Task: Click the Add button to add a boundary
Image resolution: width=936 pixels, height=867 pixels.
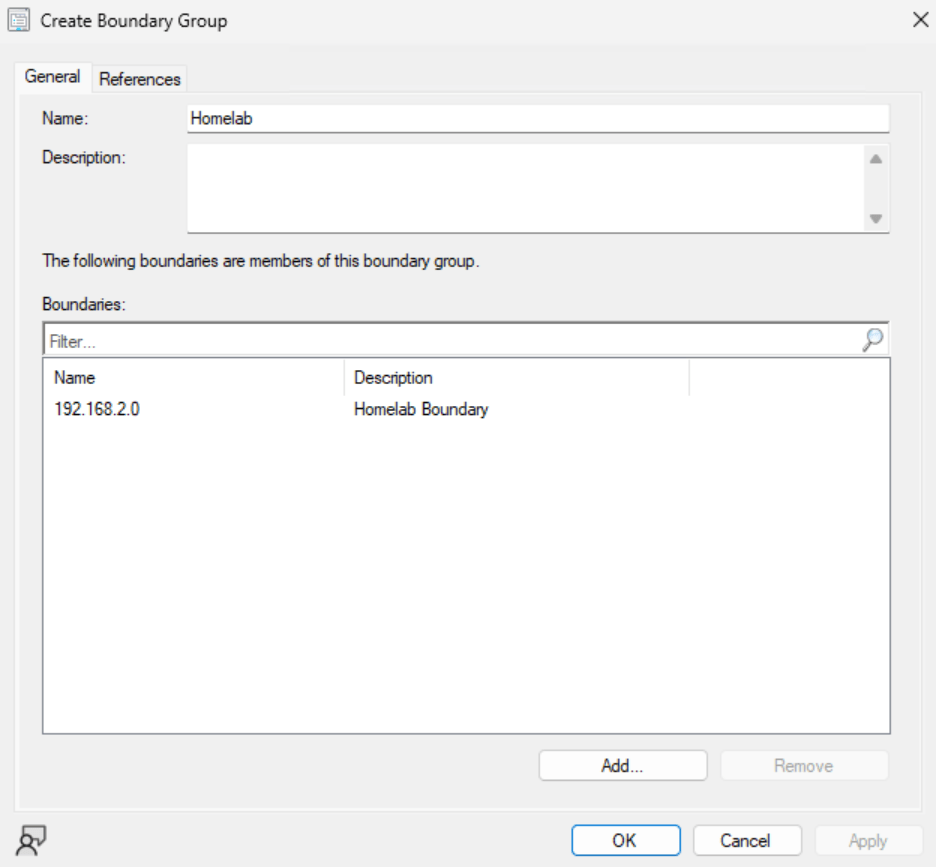Action: coord(622,765)
